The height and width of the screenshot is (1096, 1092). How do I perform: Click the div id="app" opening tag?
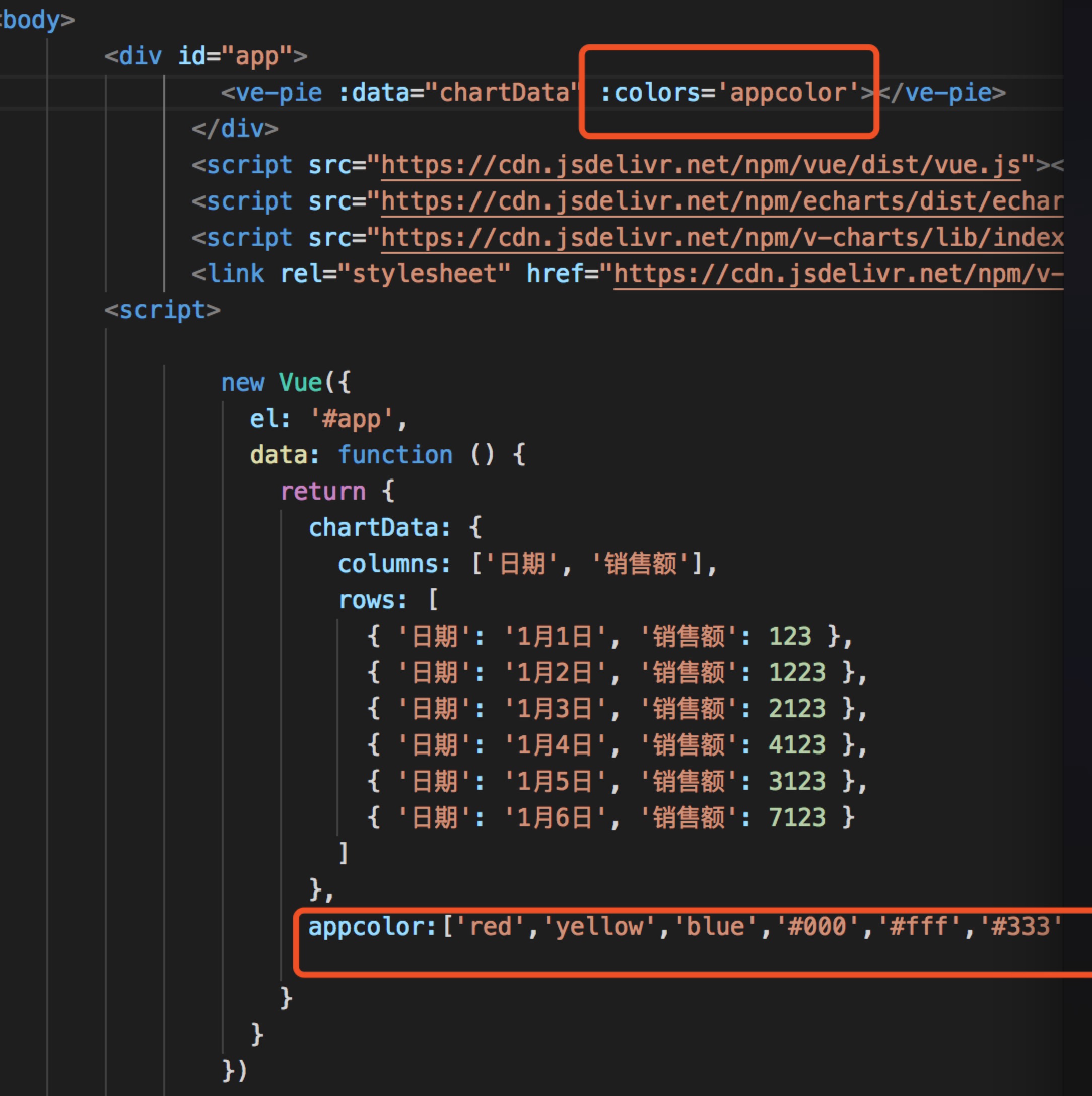point(206,56)
